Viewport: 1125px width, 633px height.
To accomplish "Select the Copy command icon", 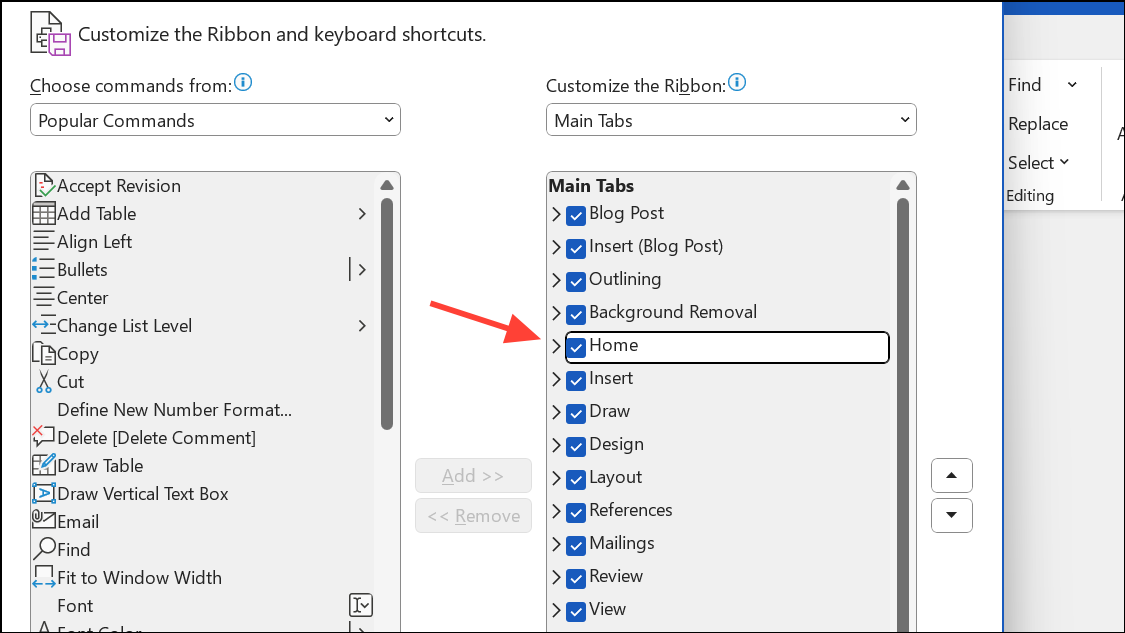I will [44, 353].
